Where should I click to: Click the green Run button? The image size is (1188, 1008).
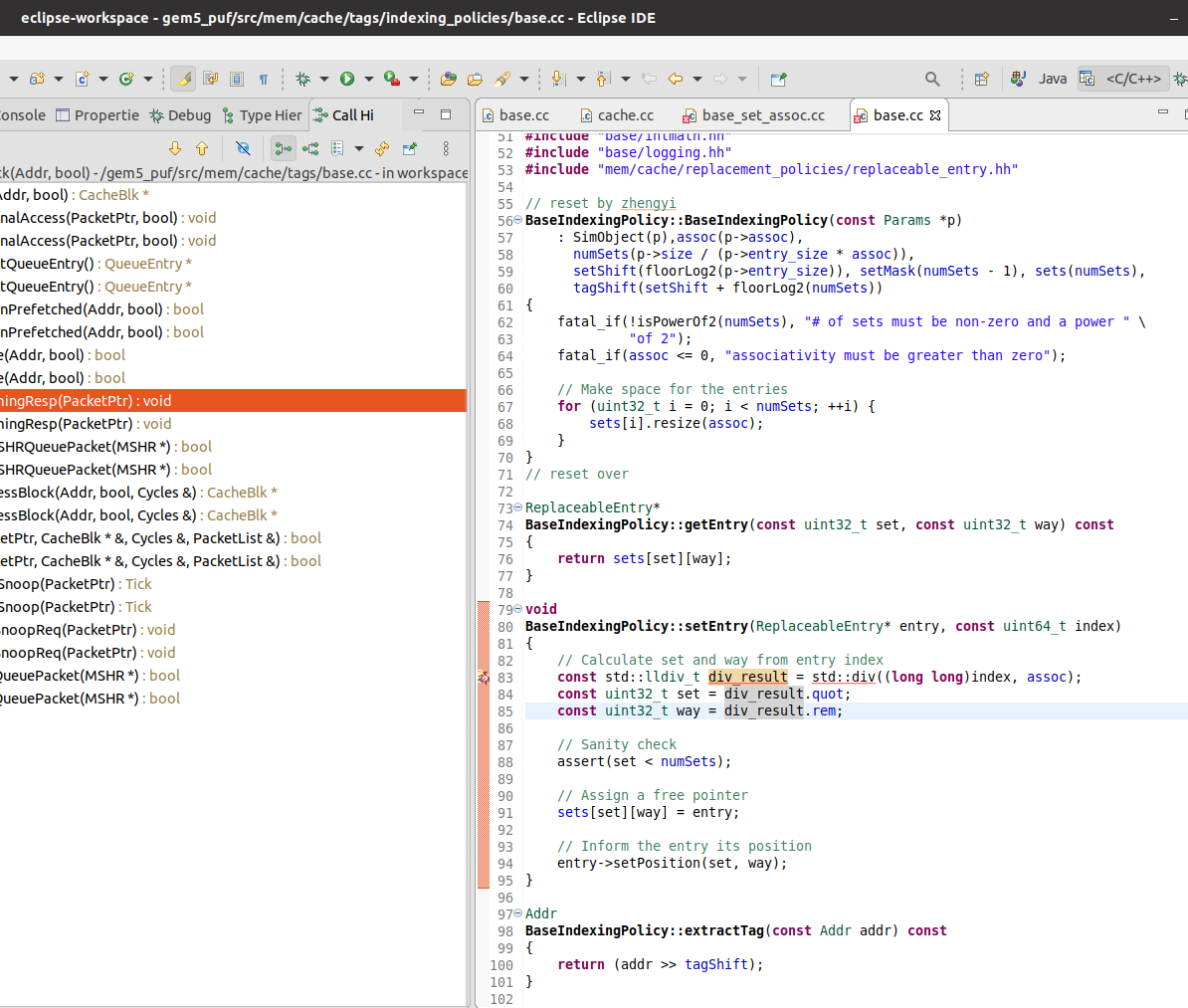pos(347,79)
